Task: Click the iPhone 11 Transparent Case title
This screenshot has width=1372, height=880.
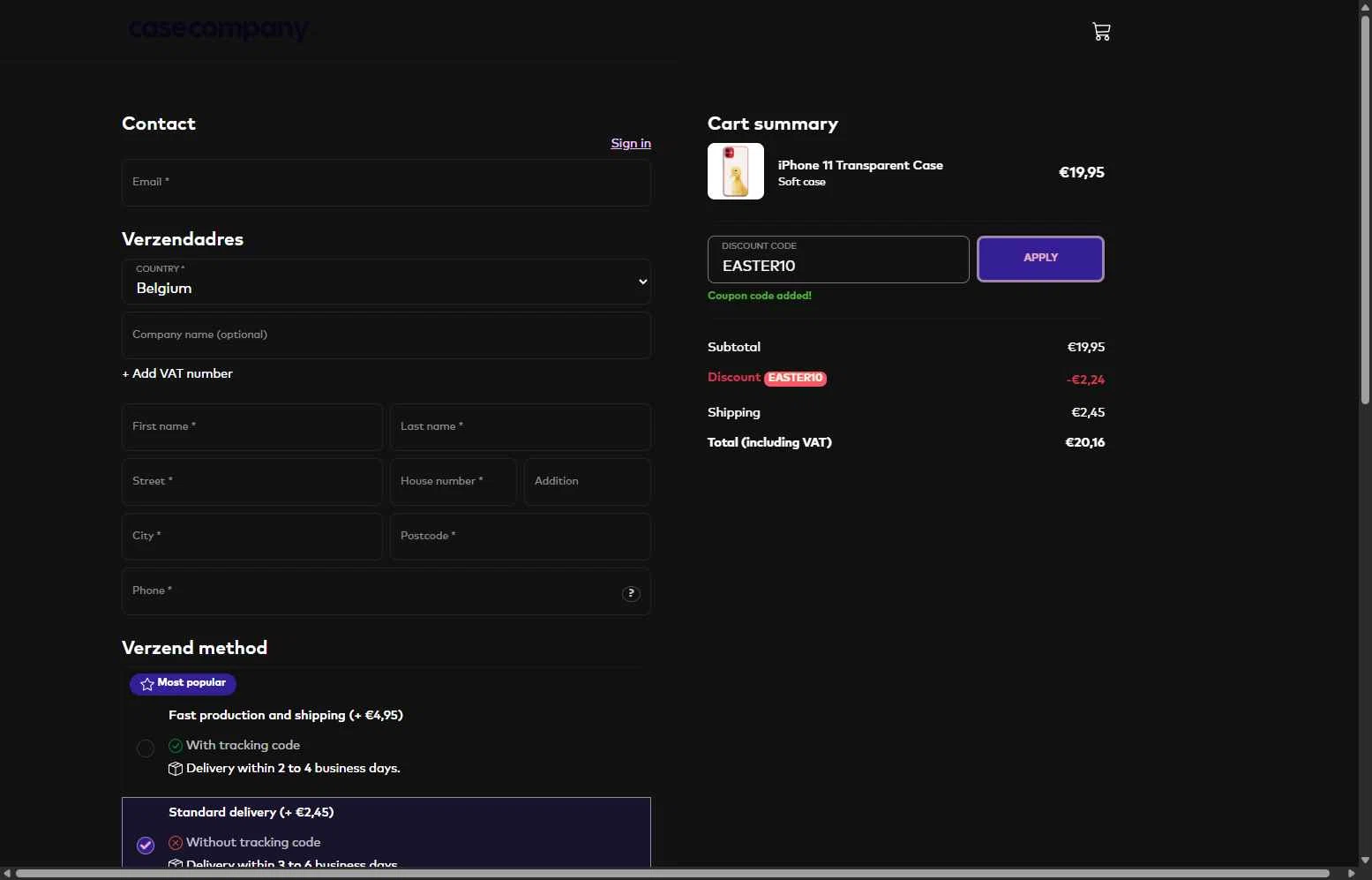Action: [x=860, y=165]
